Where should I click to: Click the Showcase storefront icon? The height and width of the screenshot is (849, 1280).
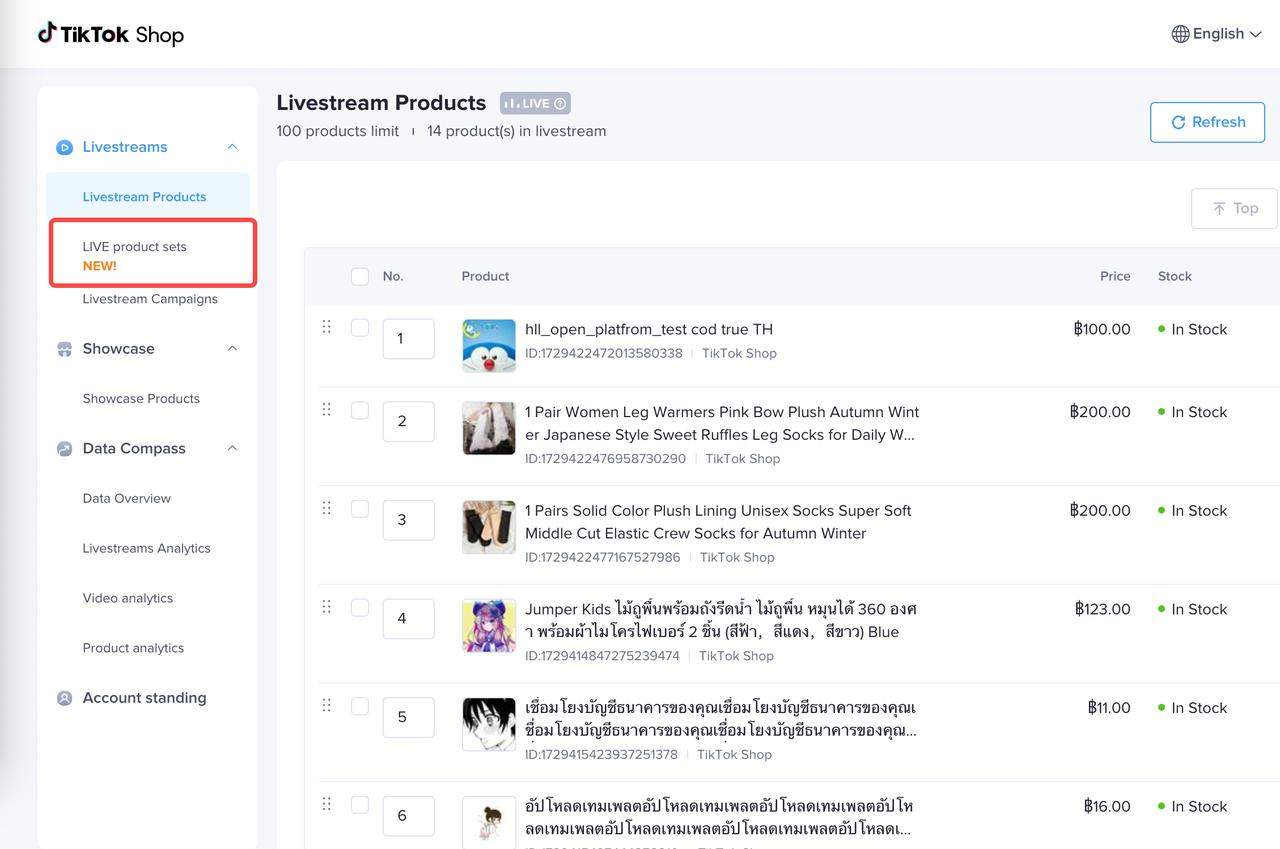pos(65,349)
